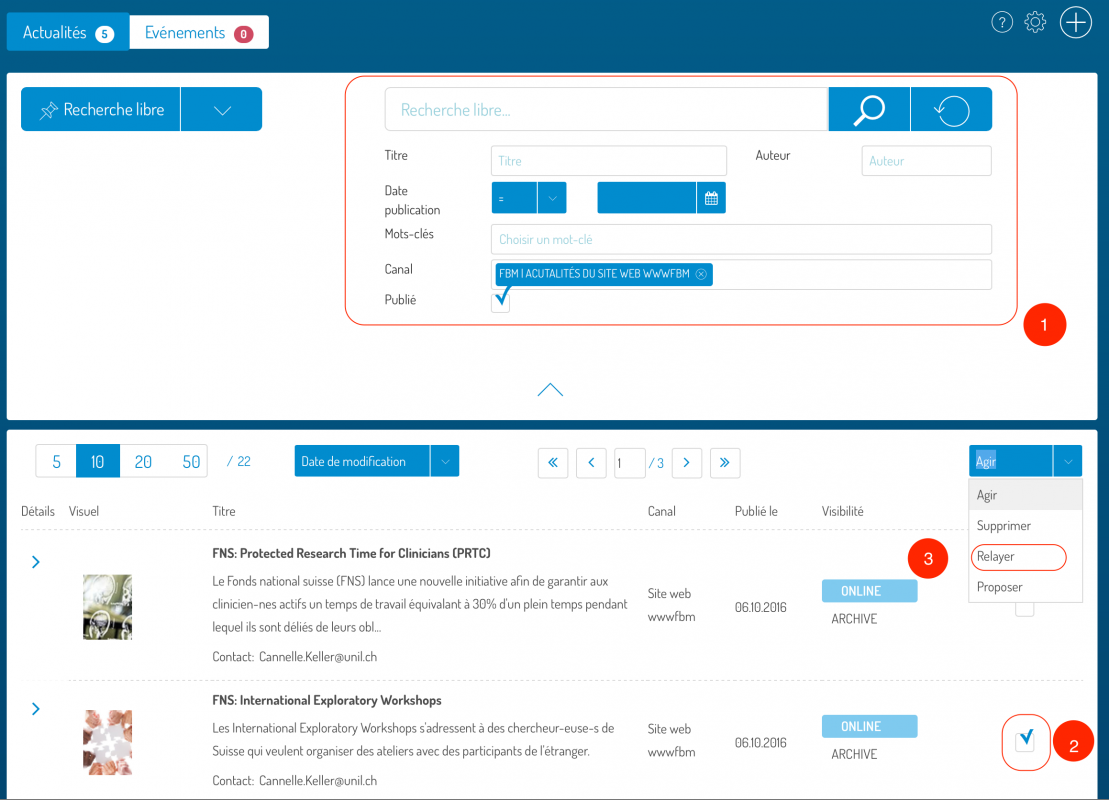Screen dimensions: 1109x800
Task: Open the calendar date picker icon
Action: pos(711,198)
